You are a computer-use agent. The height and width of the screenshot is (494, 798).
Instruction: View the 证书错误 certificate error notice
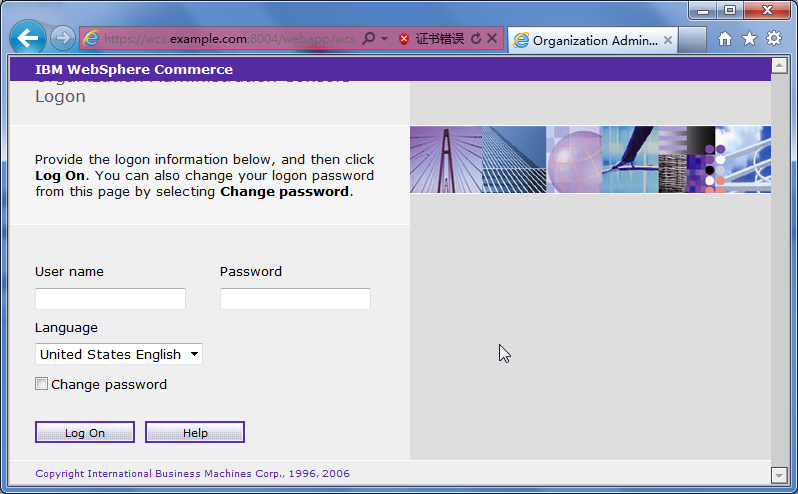coord(440,39)
